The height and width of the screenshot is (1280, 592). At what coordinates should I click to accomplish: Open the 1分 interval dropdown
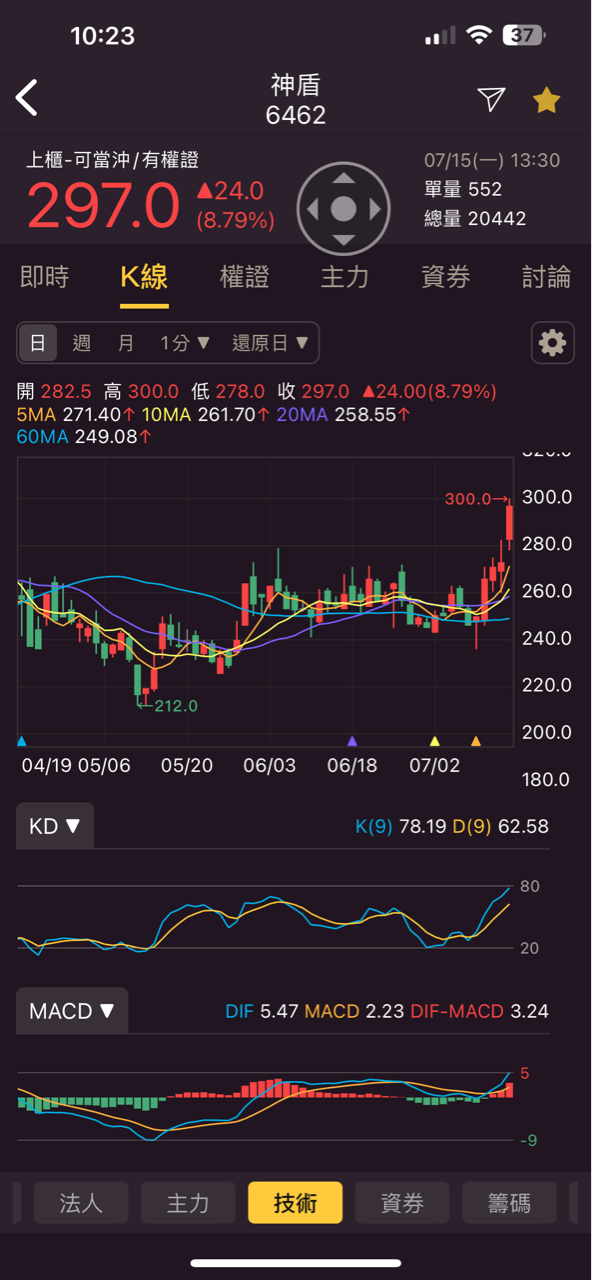click(x=185, y=343)
